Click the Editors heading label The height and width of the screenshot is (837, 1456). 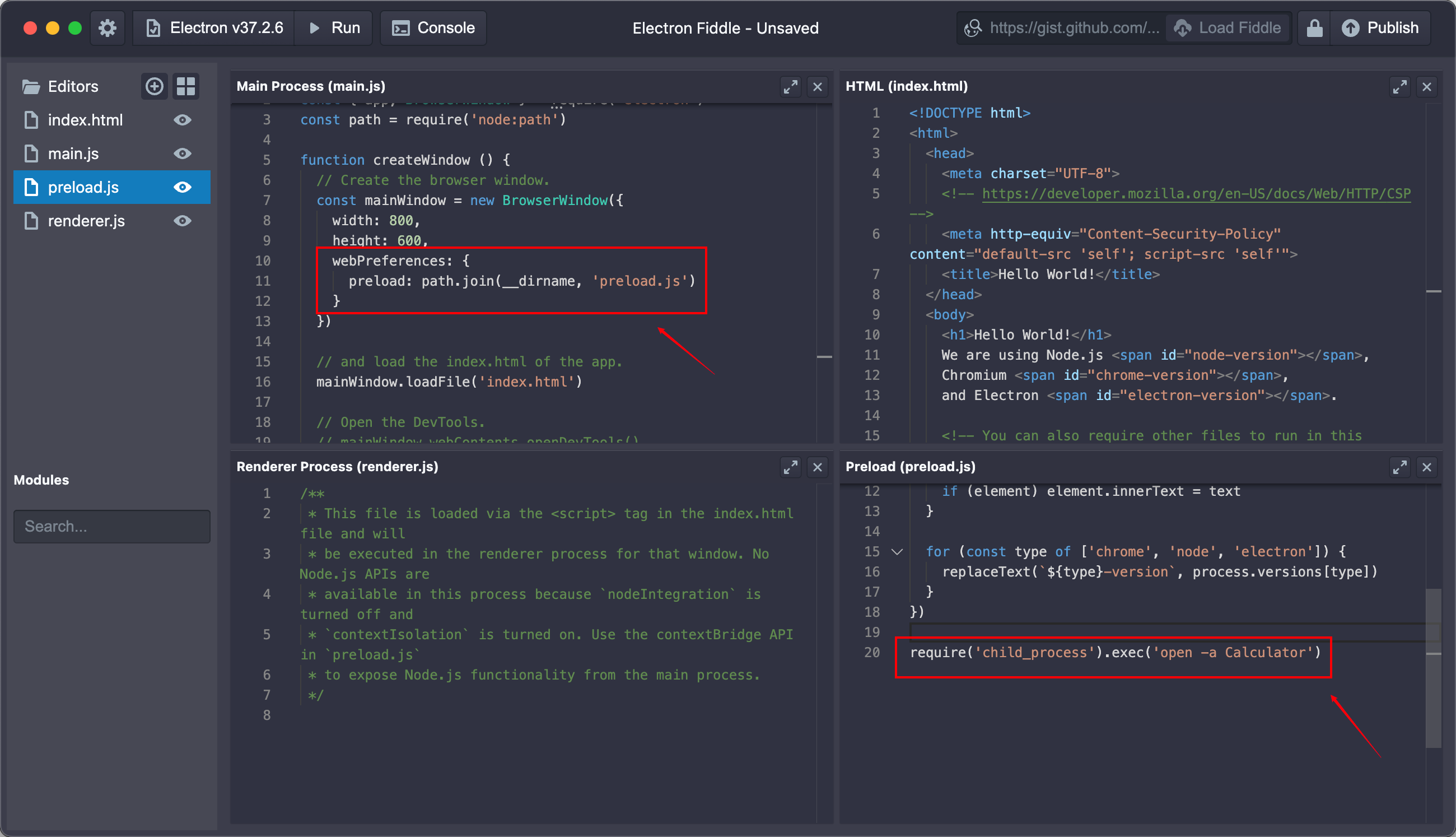(x=73, y=87)
